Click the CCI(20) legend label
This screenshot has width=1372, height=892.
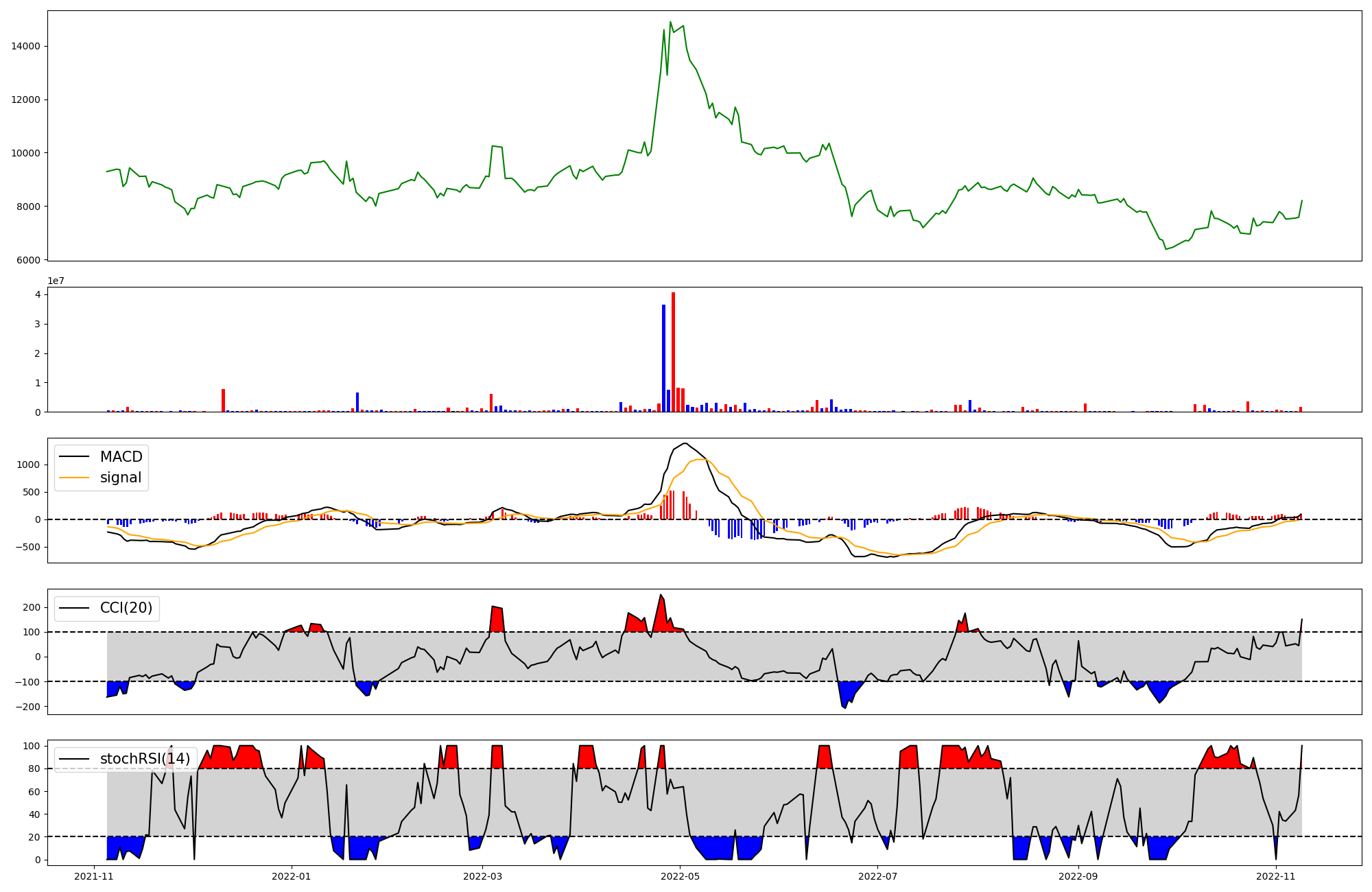[126, 608]
